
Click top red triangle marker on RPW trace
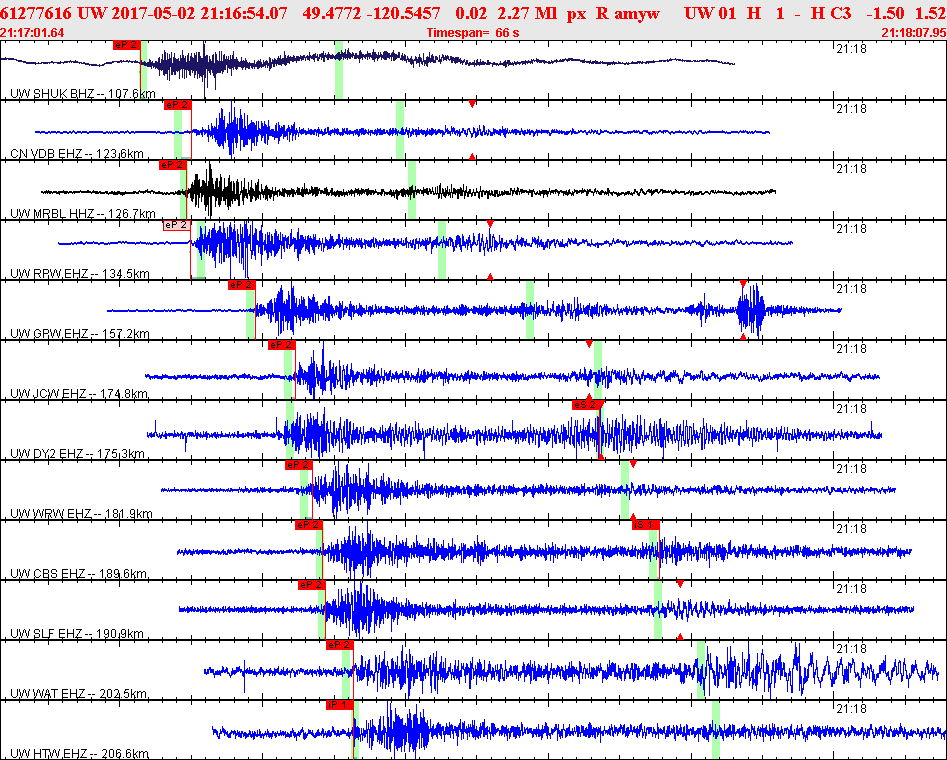(x=490, y=224)
